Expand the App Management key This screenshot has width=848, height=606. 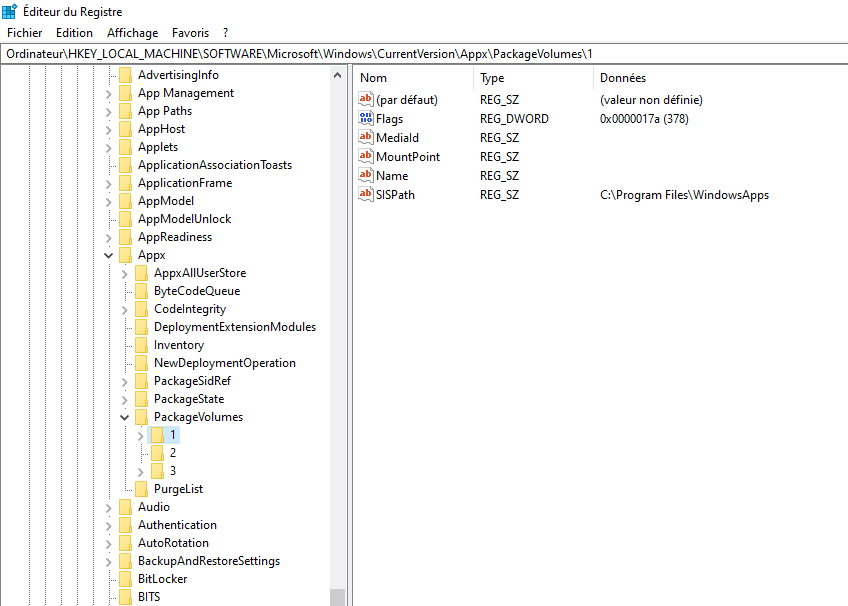coord(109,94)
